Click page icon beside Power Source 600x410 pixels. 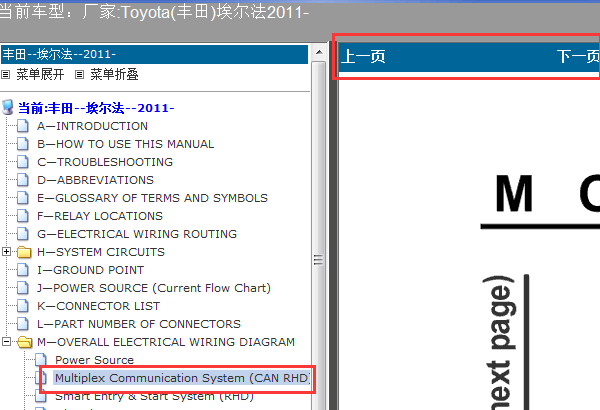click(41, 360)
